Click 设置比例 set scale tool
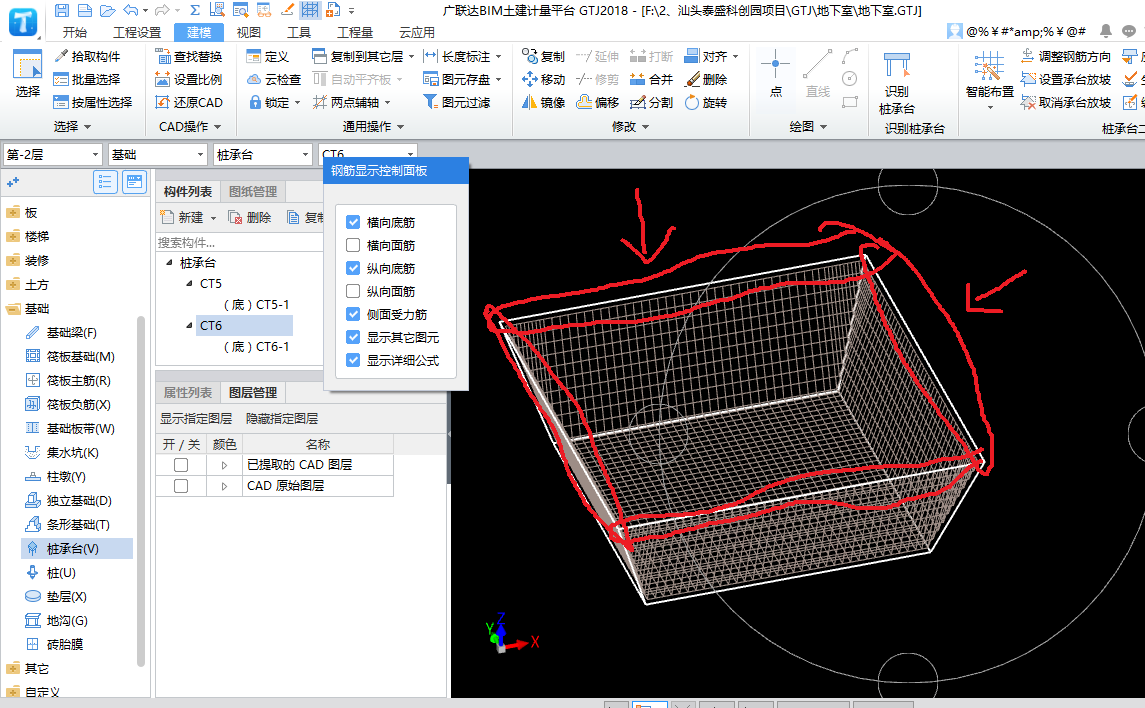The height and width of the screenshot is (708, 1145). (x=188, y=79)
